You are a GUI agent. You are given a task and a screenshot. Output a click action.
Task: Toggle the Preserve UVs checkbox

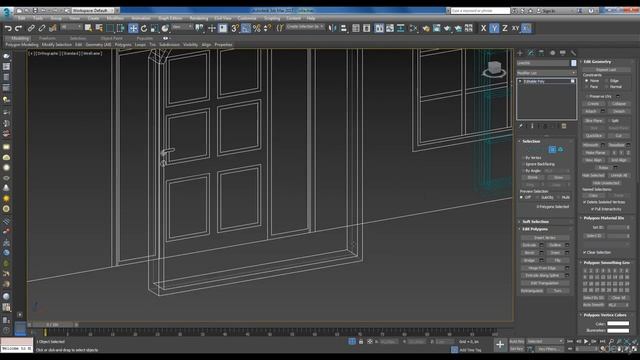587,96
